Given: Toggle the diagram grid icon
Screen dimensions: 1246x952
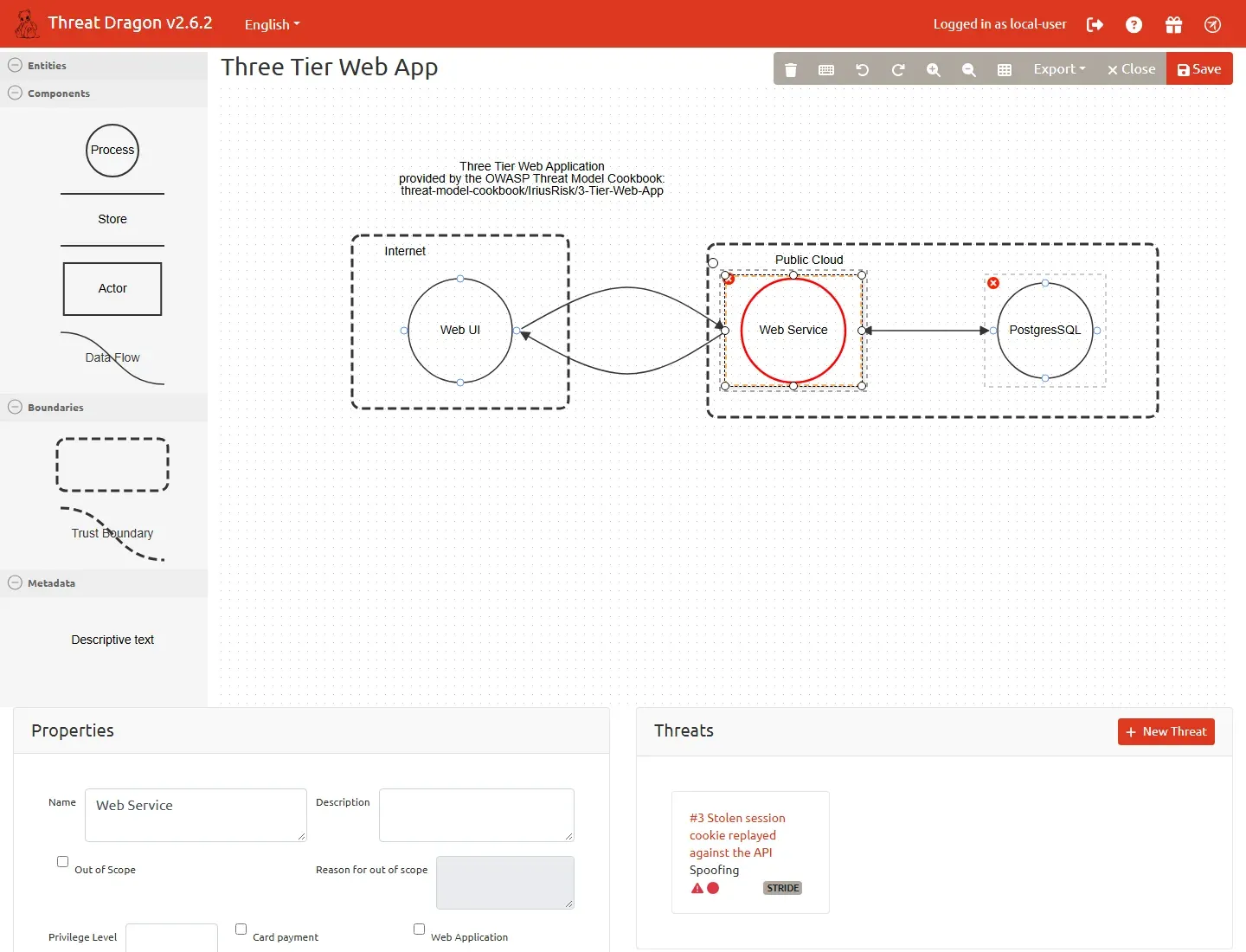Looking at the screenshot, I should coord(1005,69).
